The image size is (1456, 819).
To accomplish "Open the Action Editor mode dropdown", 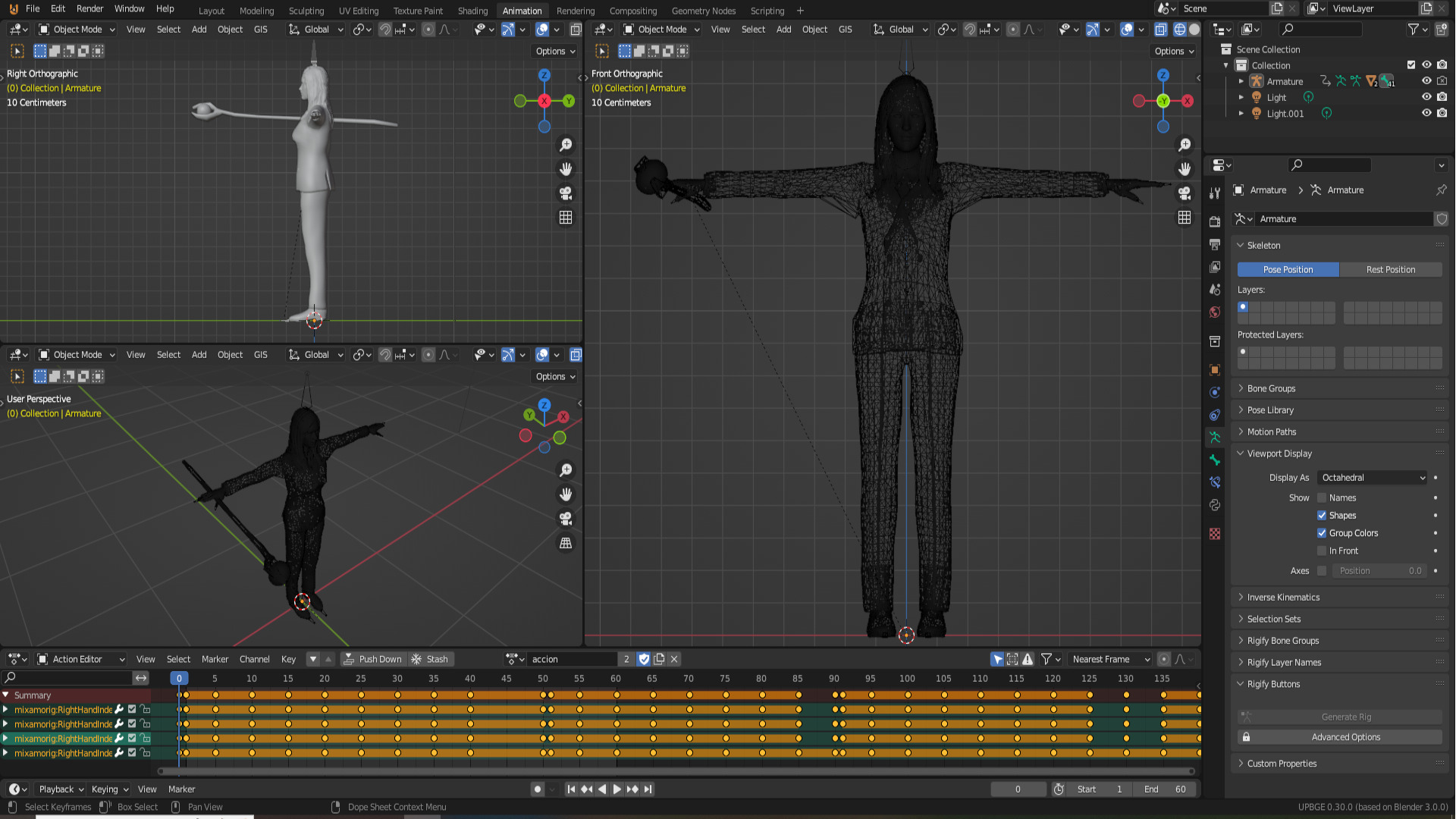I will click(81, 659).
